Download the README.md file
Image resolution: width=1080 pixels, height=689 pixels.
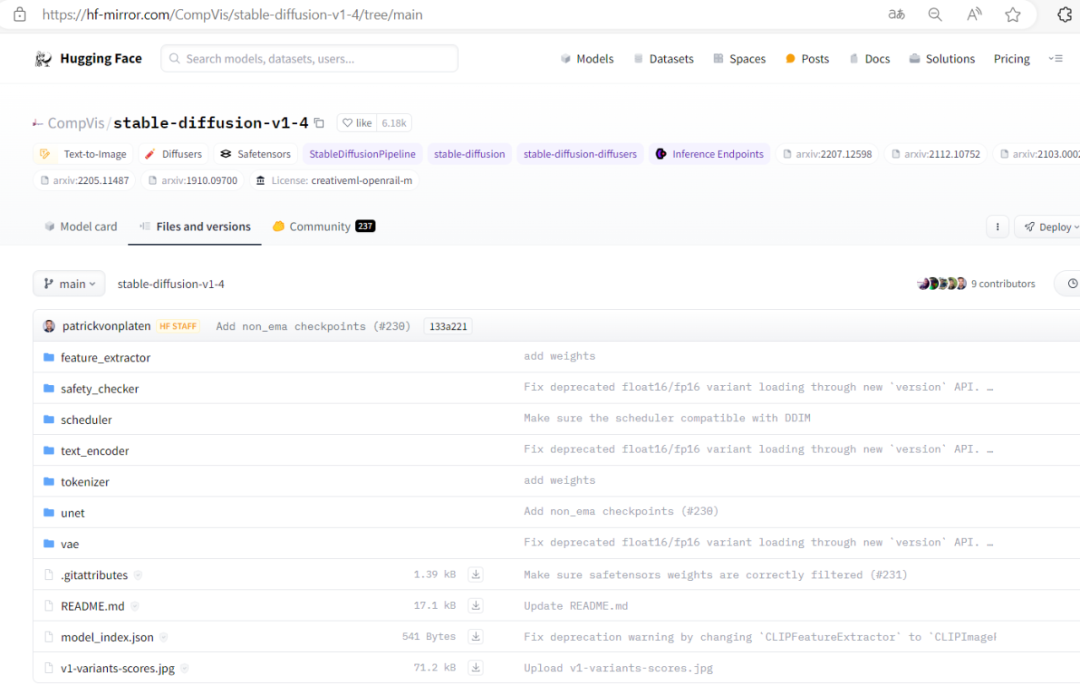475,606
